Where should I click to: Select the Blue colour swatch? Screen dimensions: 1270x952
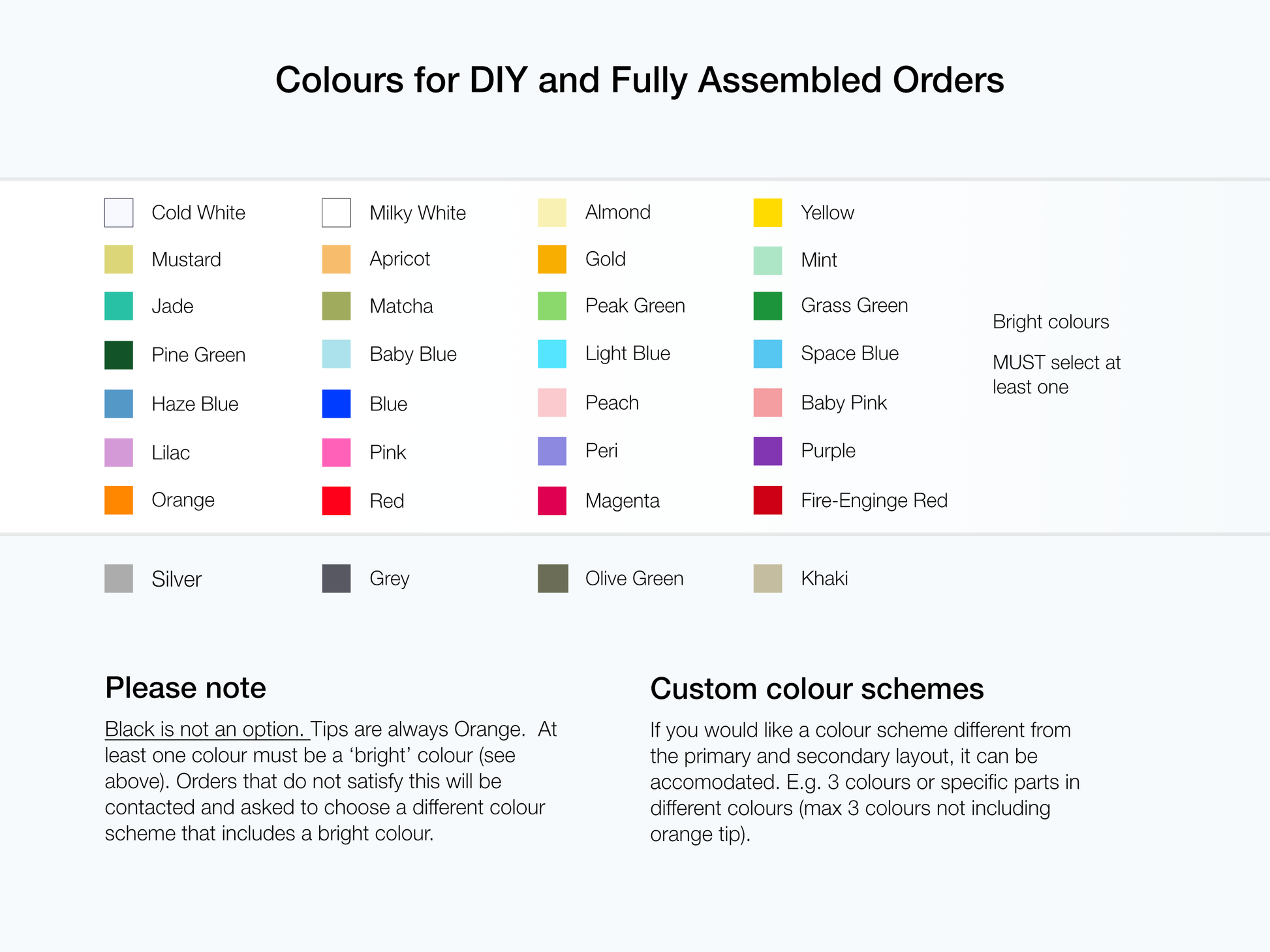[x=336, y=404]
